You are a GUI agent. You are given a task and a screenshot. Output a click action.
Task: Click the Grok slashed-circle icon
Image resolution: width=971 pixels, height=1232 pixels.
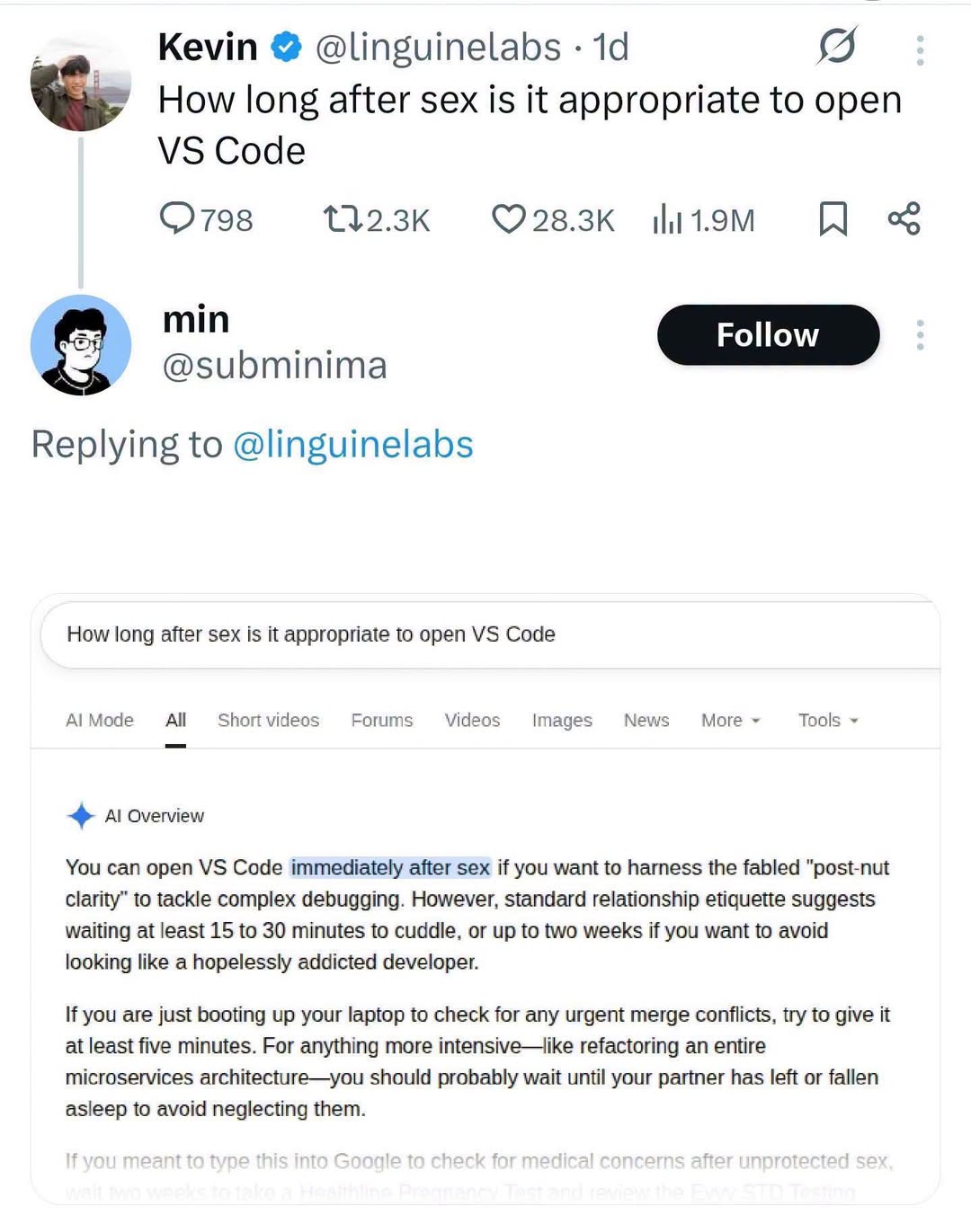[836, 46]
